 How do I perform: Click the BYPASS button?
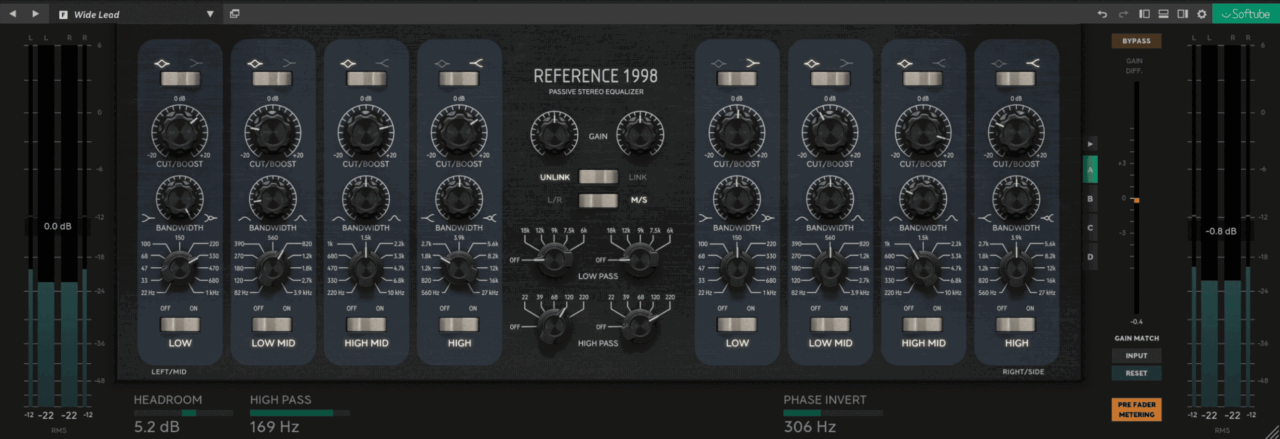pyautogui.click(x=1136, y=41)
